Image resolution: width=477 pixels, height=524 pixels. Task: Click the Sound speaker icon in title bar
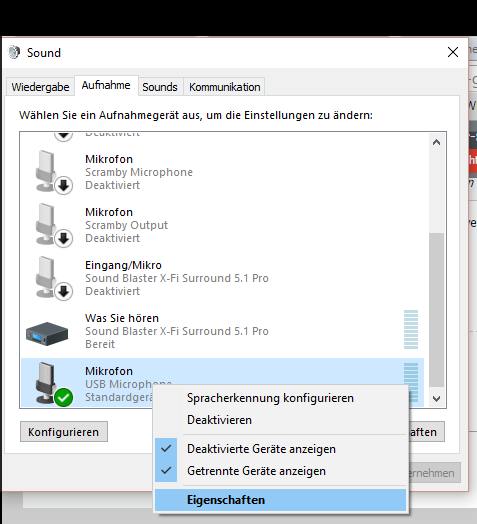(14, 52)
